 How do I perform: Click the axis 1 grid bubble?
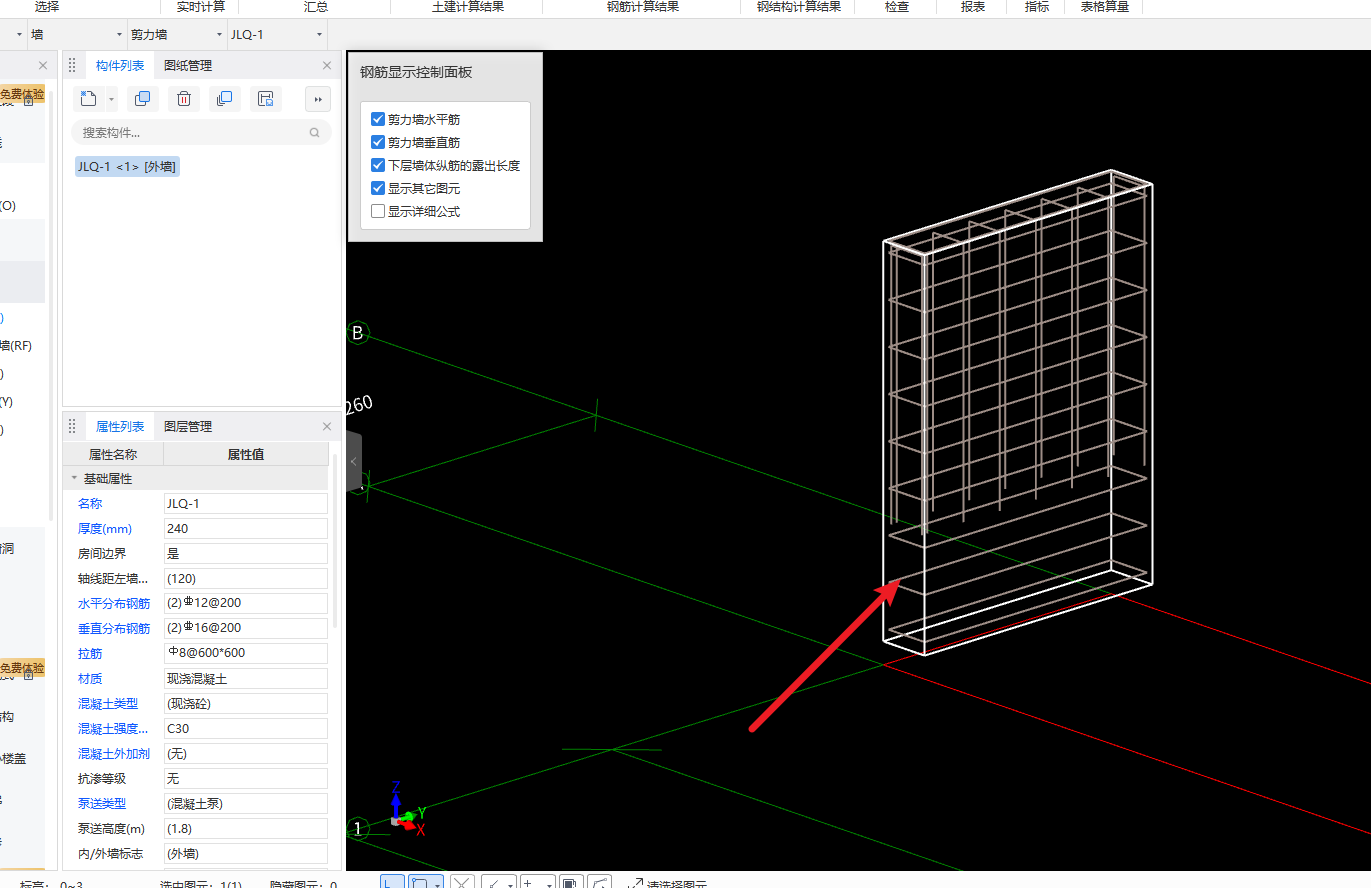tap(357, 829)
